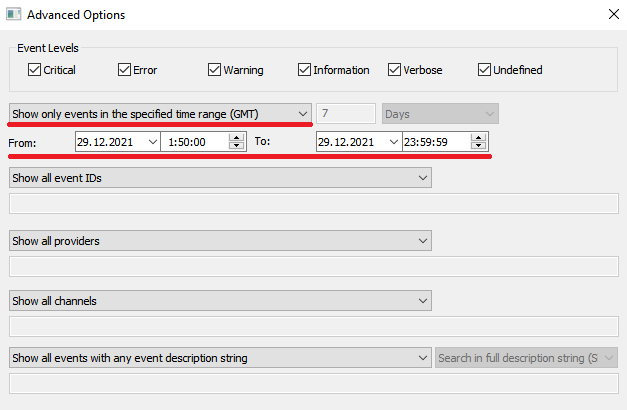This screenshot has width=627, height=410.
Task: Open the event description string filter dropdown
Action: click(x=423, y=358)
